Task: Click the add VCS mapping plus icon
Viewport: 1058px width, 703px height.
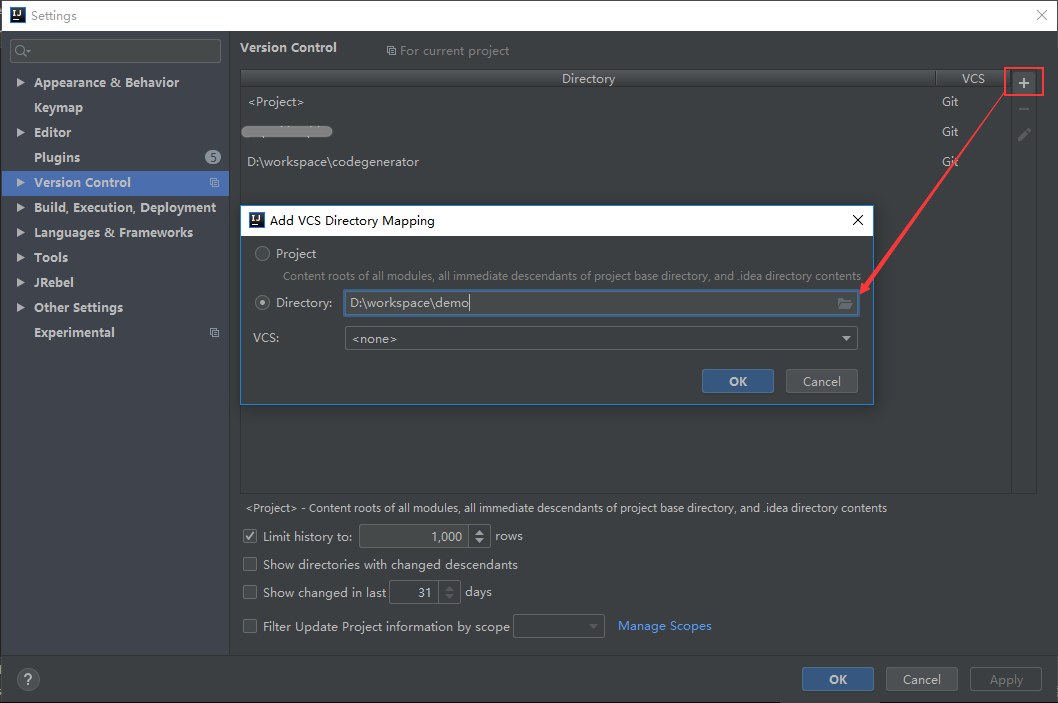Action: [x=1023, y=81]
